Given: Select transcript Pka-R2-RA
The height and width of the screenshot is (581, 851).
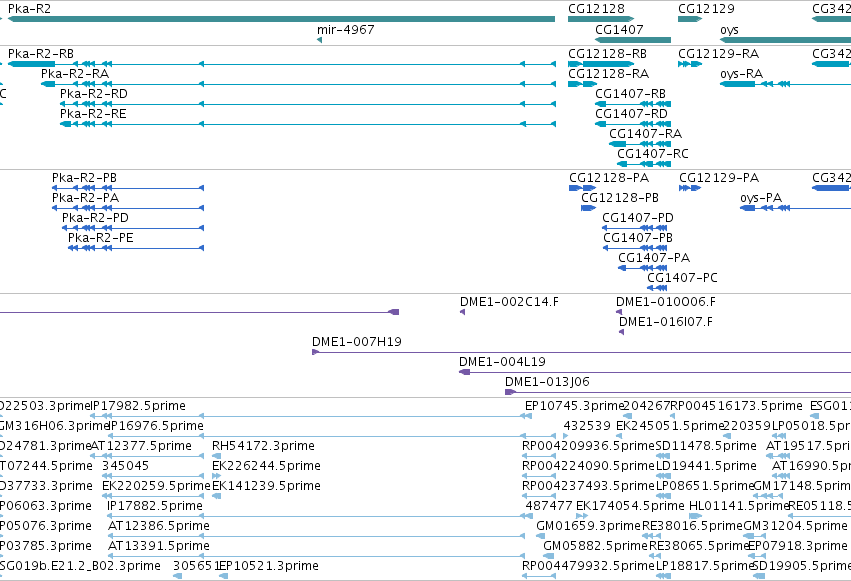Looking at the screenshot, I should tap(75, 74).
